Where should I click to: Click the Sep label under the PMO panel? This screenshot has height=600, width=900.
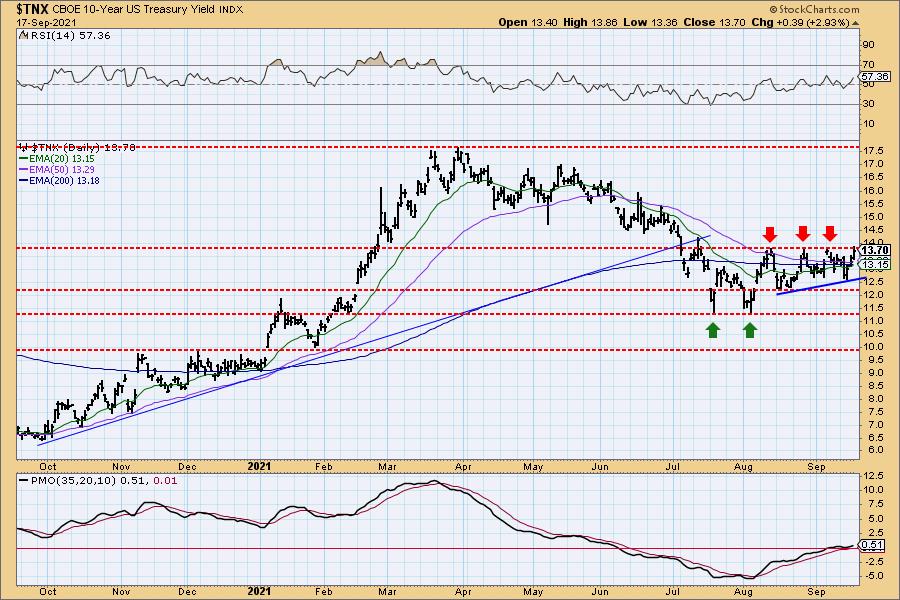(x=816, y=591)
